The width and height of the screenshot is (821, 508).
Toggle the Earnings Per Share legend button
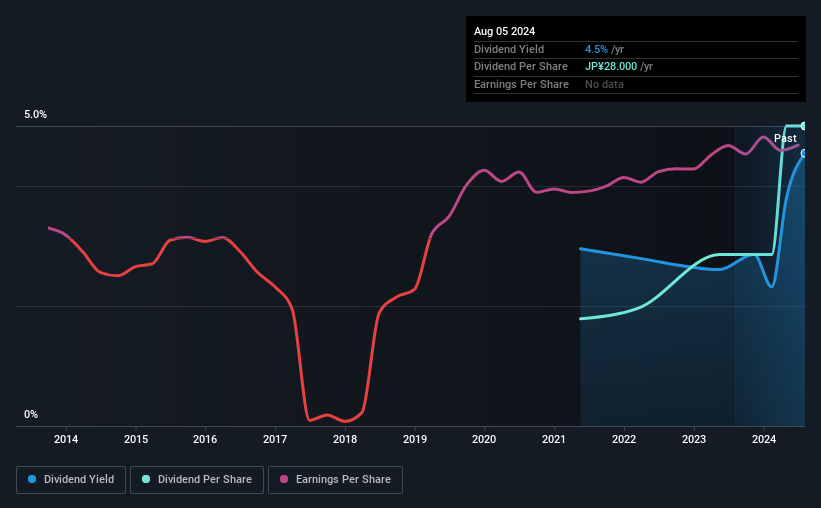tap(335, 480)
